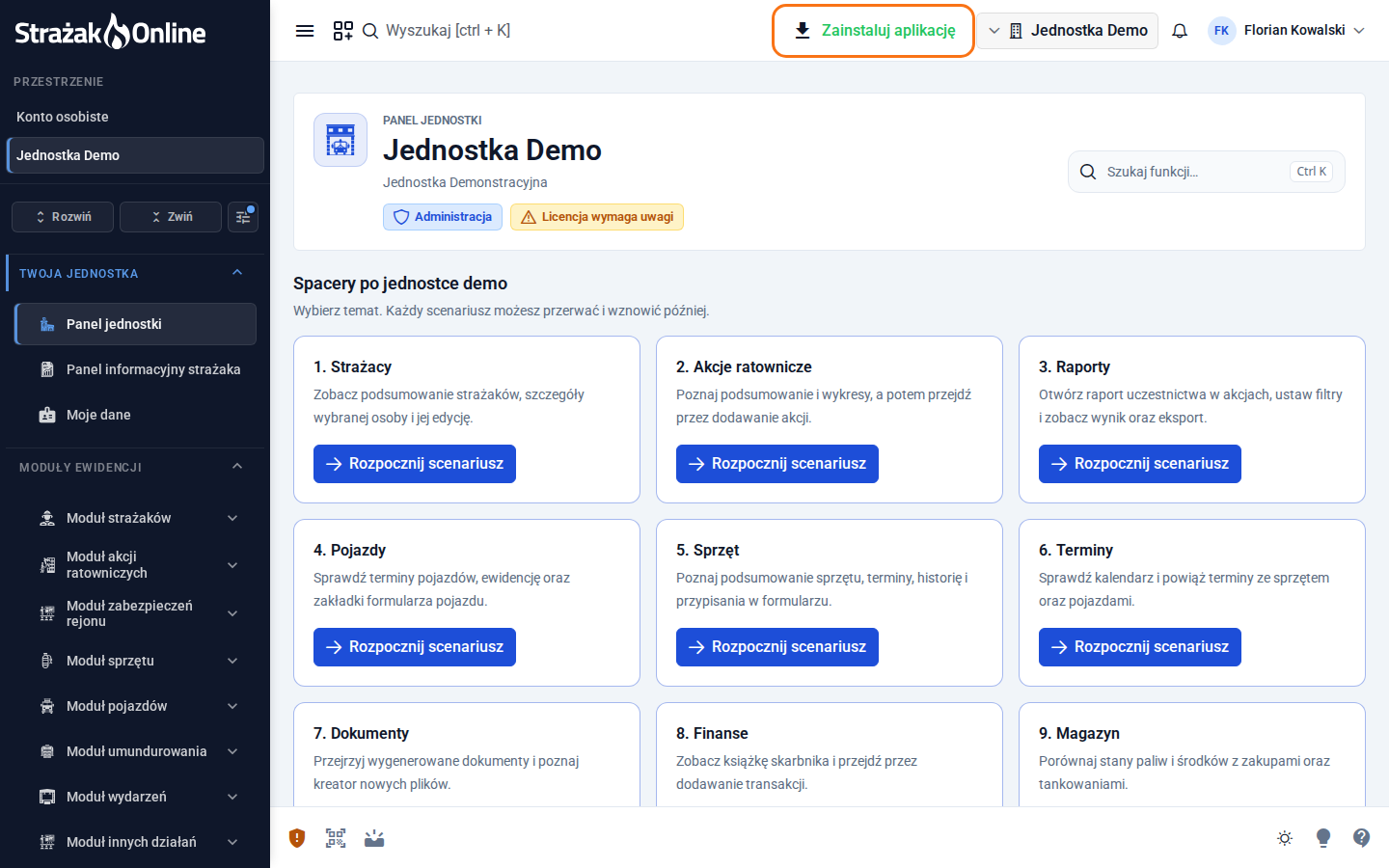Expand Moduł sprzętu submenu
Screen dimensions: 1389x868
pyautogui.click(x=232, y=661)
